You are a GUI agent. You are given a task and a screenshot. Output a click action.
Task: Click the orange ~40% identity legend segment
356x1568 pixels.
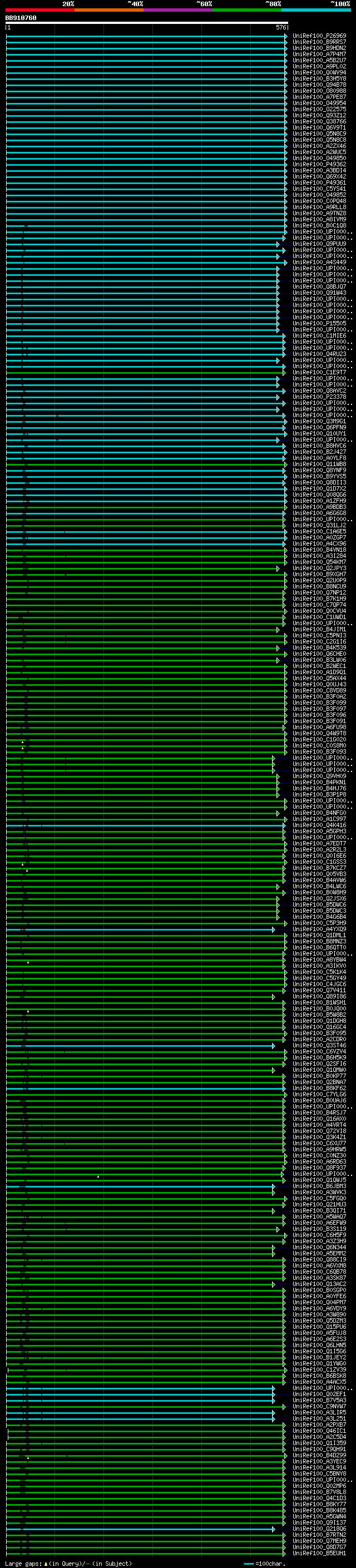click(109, 10)
